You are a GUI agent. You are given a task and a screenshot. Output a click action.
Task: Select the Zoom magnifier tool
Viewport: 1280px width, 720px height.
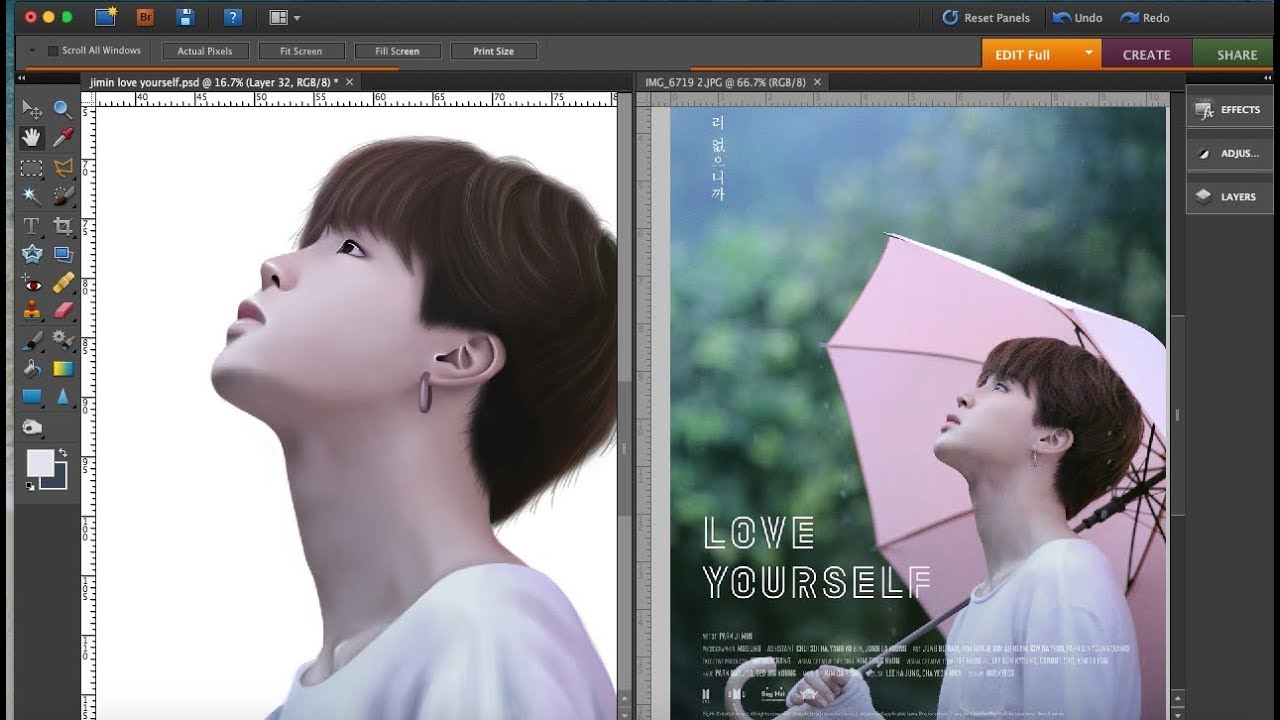63,109
